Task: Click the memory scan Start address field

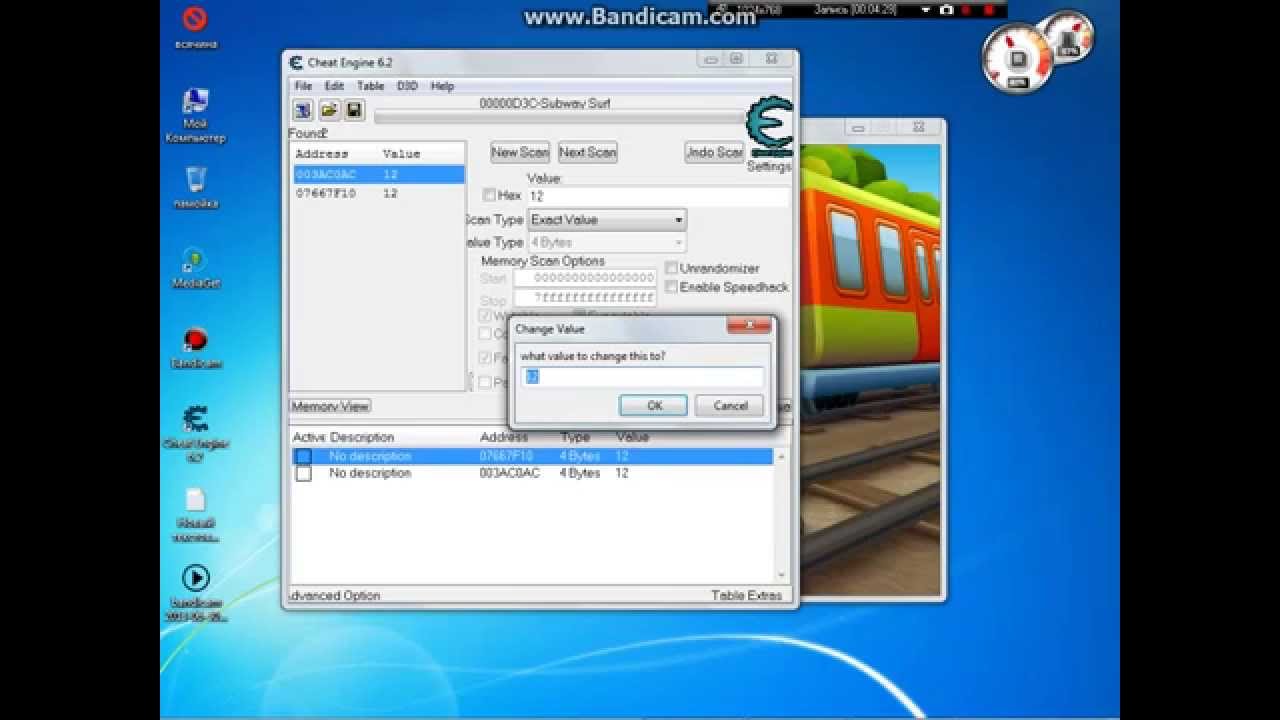Action: pyautogui.click(x=585, y=278)
